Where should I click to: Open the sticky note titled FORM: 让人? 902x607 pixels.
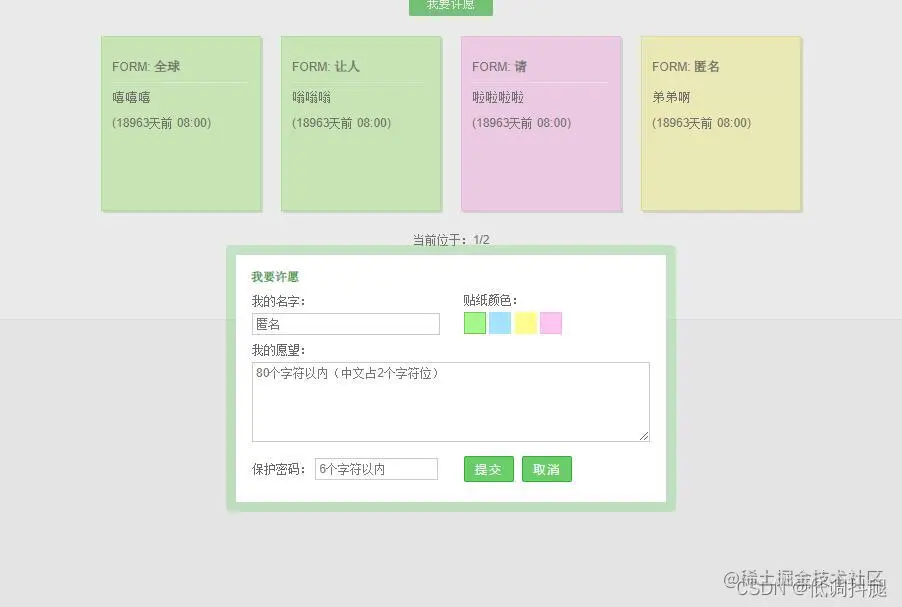(361, 123)
